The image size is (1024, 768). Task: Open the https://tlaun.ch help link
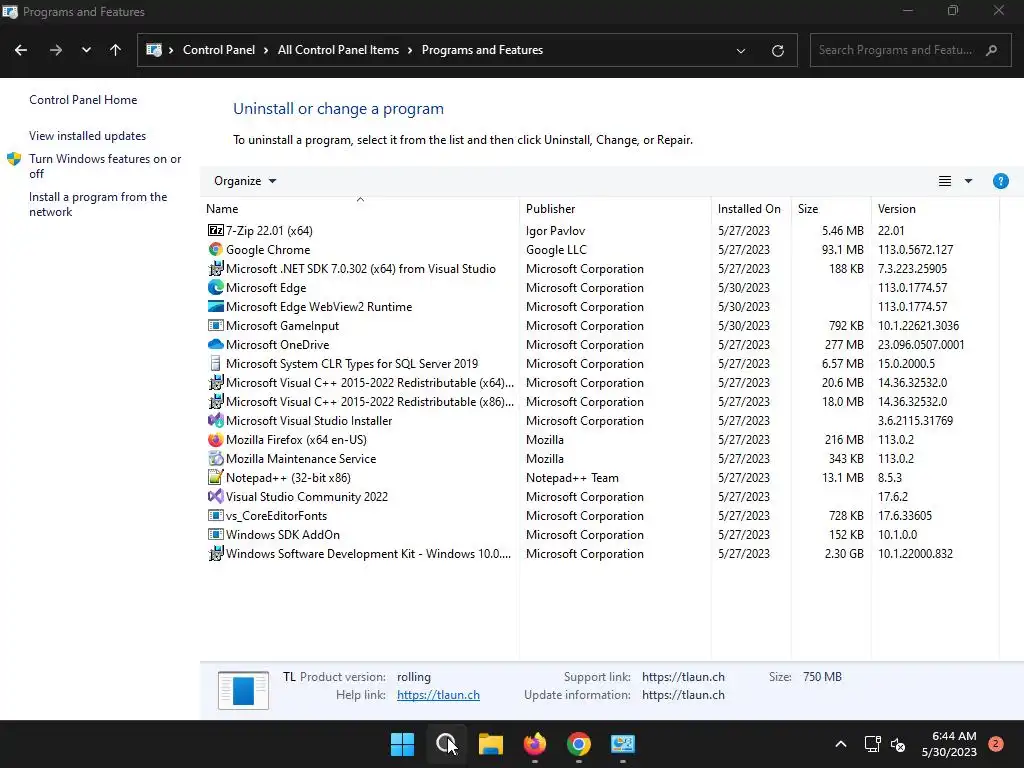(438, 695)
